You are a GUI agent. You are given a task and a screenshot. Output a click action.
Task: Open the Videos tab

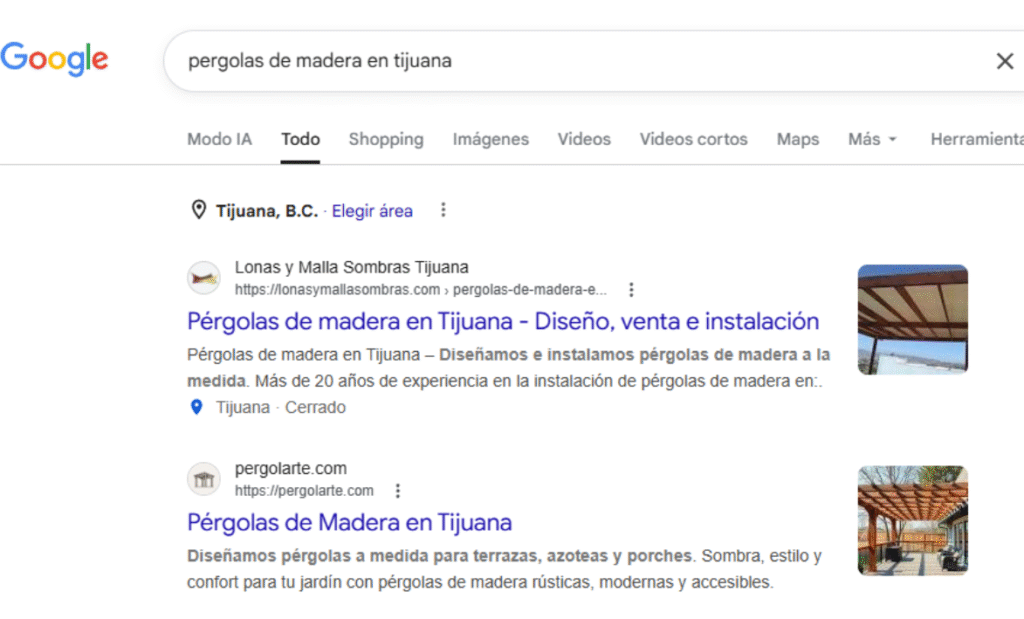click(x=584, y=139)
